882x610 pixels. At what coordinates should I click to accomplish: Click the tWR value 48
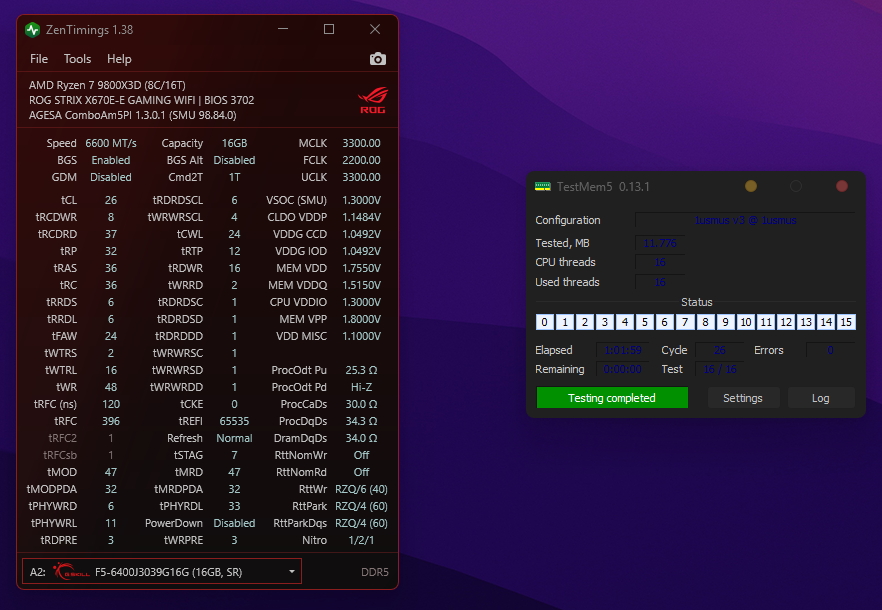tap(111, 387)
